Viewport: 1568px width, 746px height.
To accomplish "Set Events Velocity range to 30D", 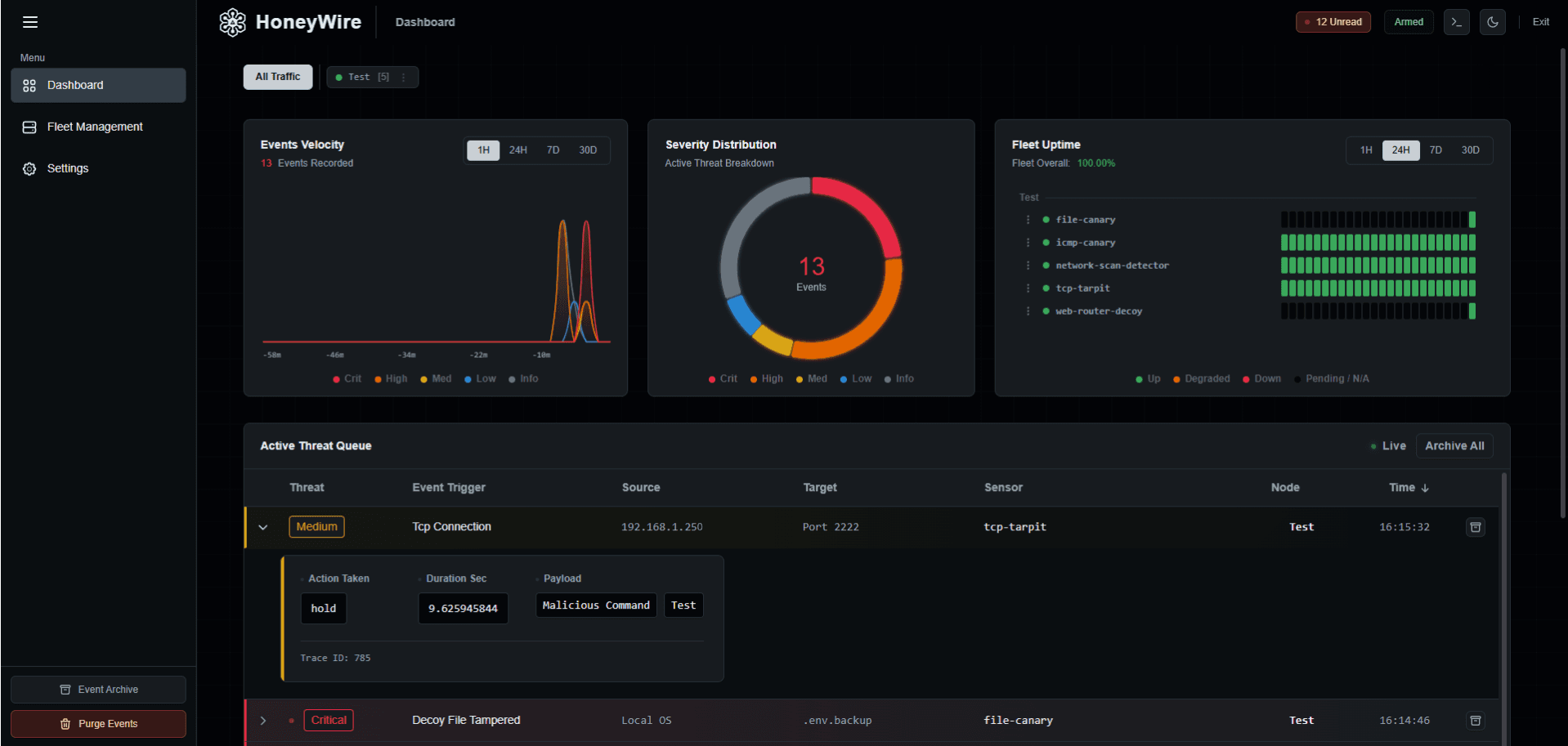I will pos(588,150).
